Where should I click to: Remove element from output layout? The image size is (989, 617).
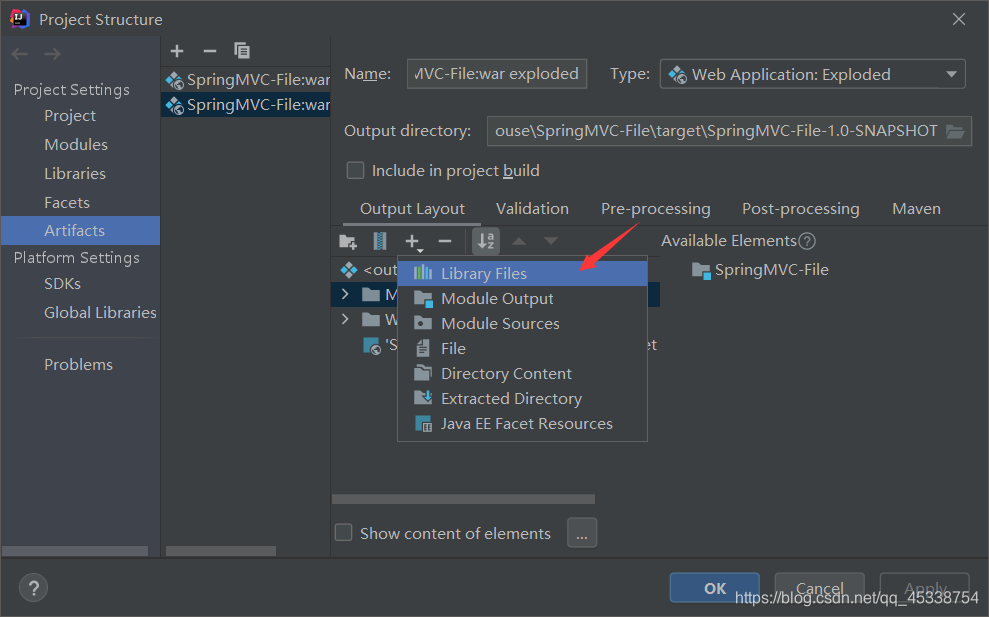point(445,241)
